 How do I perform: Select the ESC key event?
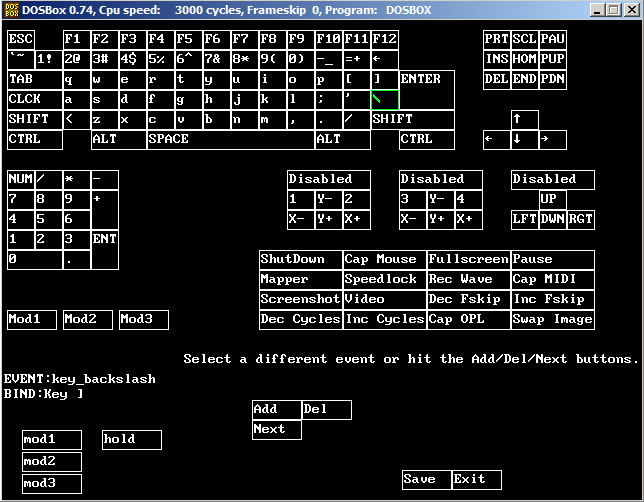[x=21, y=39]
